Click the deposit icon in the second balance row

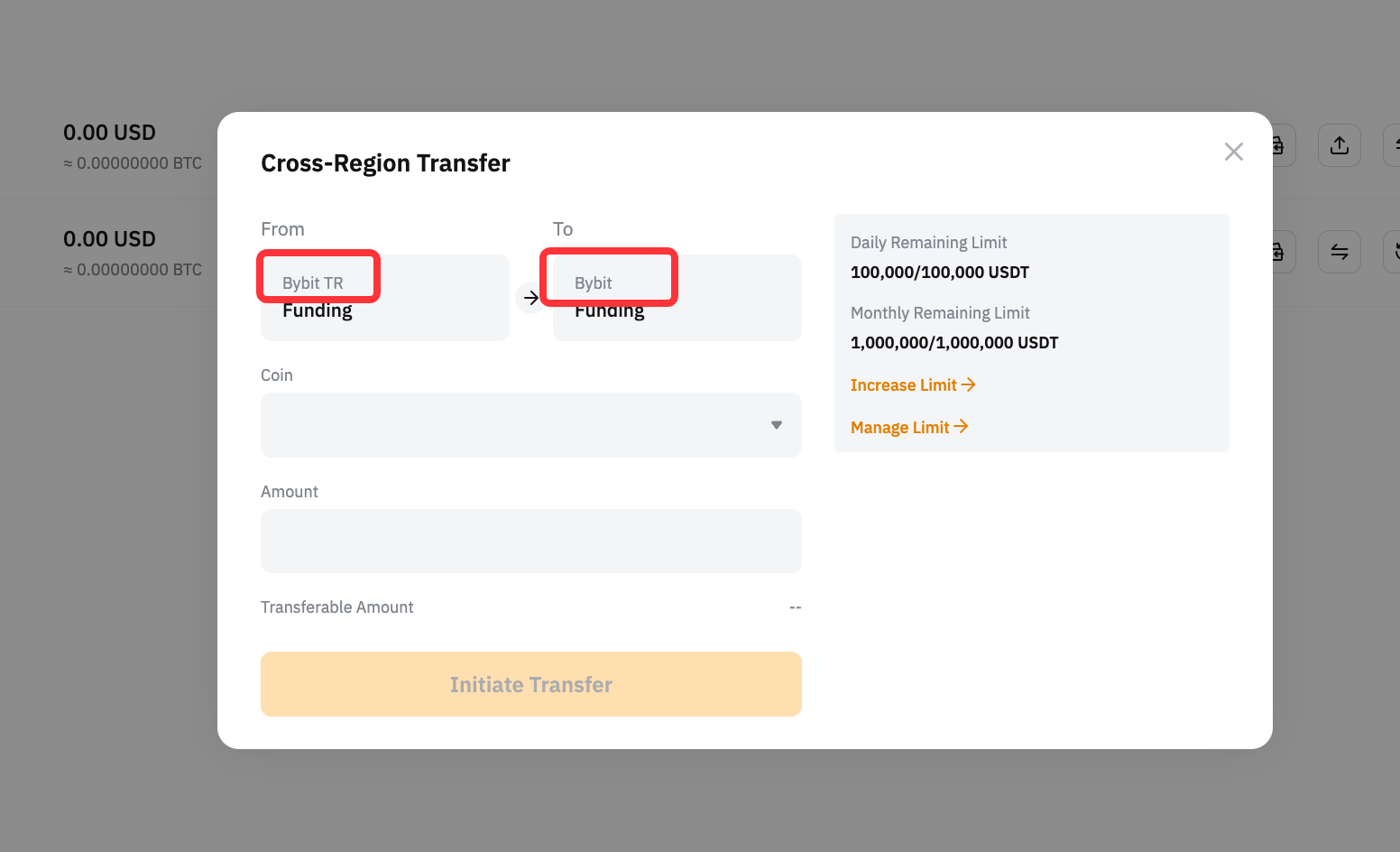pos(1281,252)
